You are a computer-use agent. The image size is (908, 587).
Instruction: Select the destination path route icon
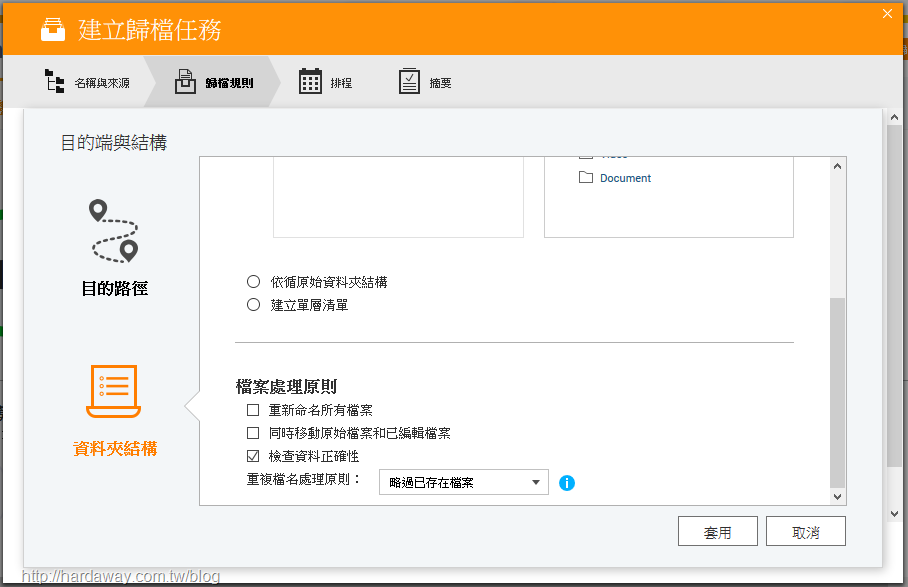coord(114,232)
